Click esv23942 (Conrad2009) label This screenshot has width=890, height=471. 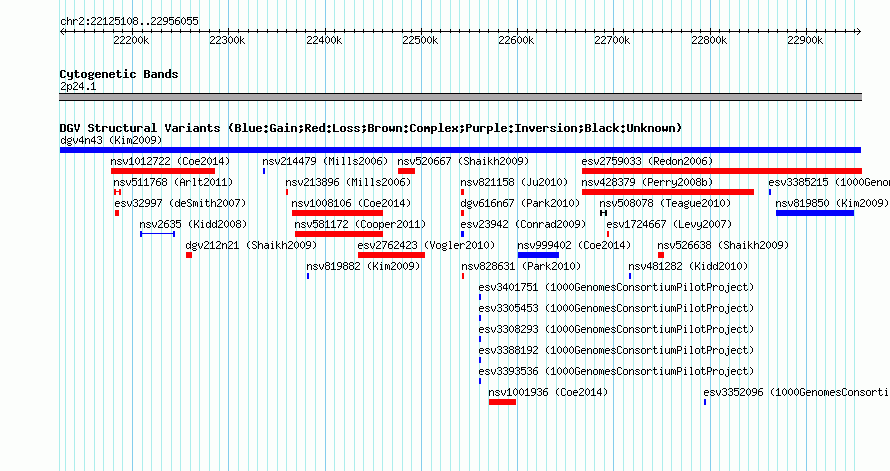[523, 224]
